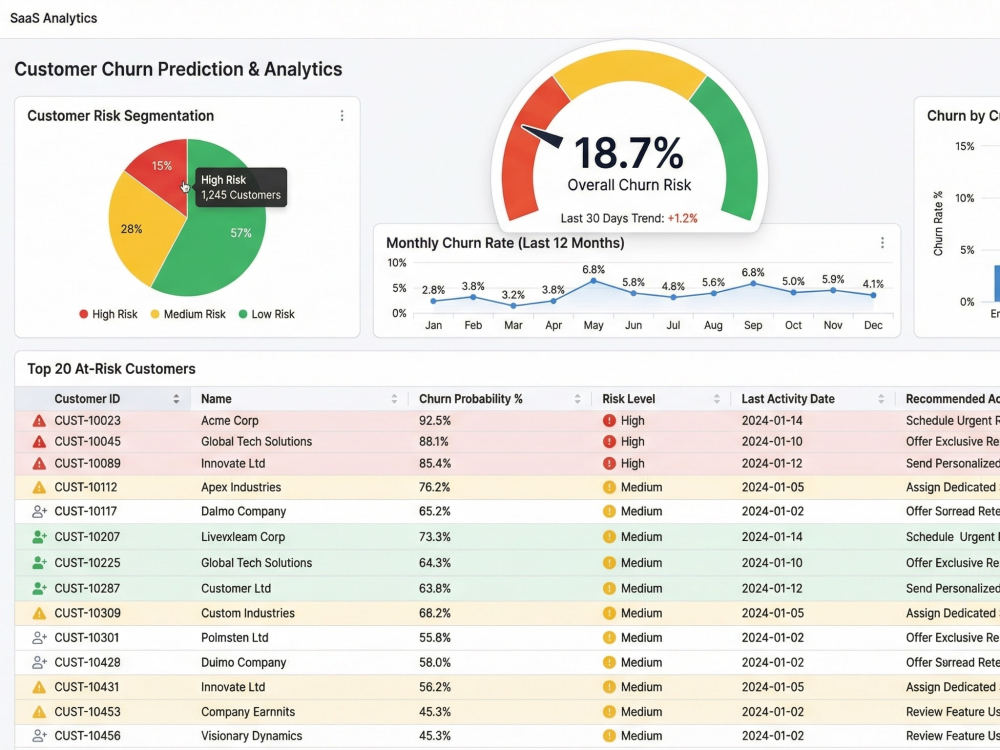This screenshot has height=750, width=1000.
Task: Sort by Last Activity Date arrows
Action: (x=881, y=399)
